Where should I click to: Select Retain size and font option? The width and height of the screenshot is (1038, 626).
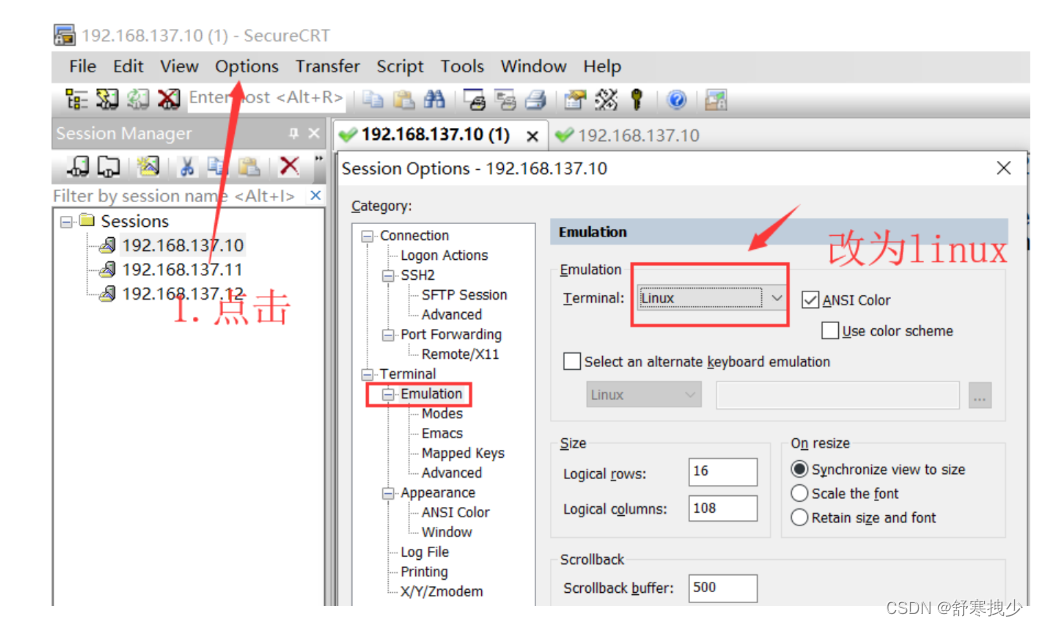click(799, 517)
